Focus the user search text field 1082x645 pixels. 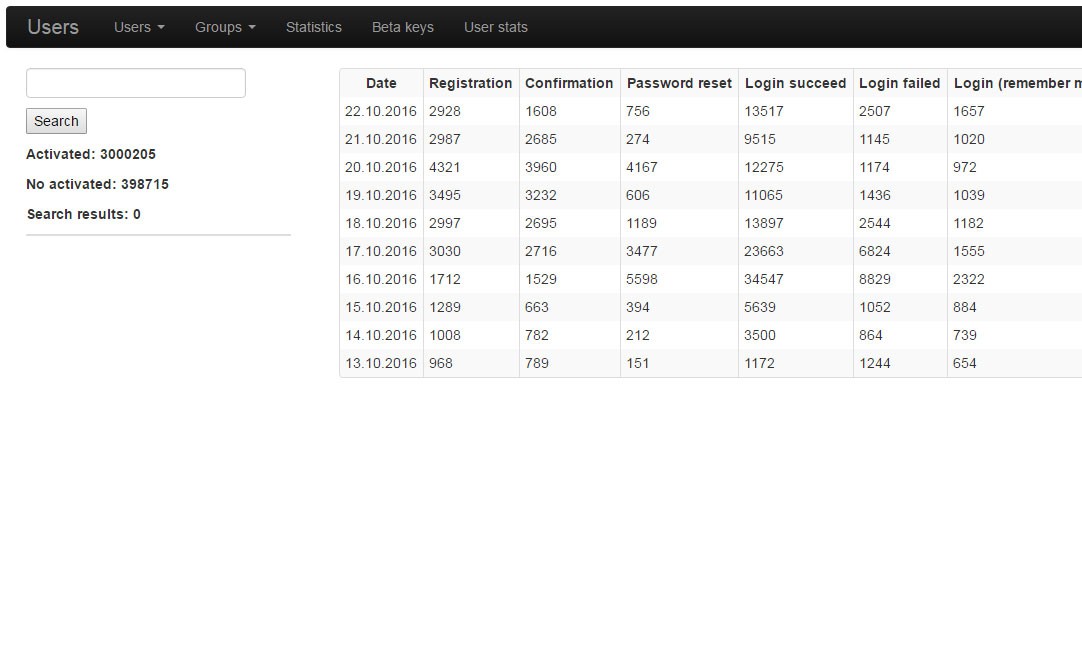point(136,83)
